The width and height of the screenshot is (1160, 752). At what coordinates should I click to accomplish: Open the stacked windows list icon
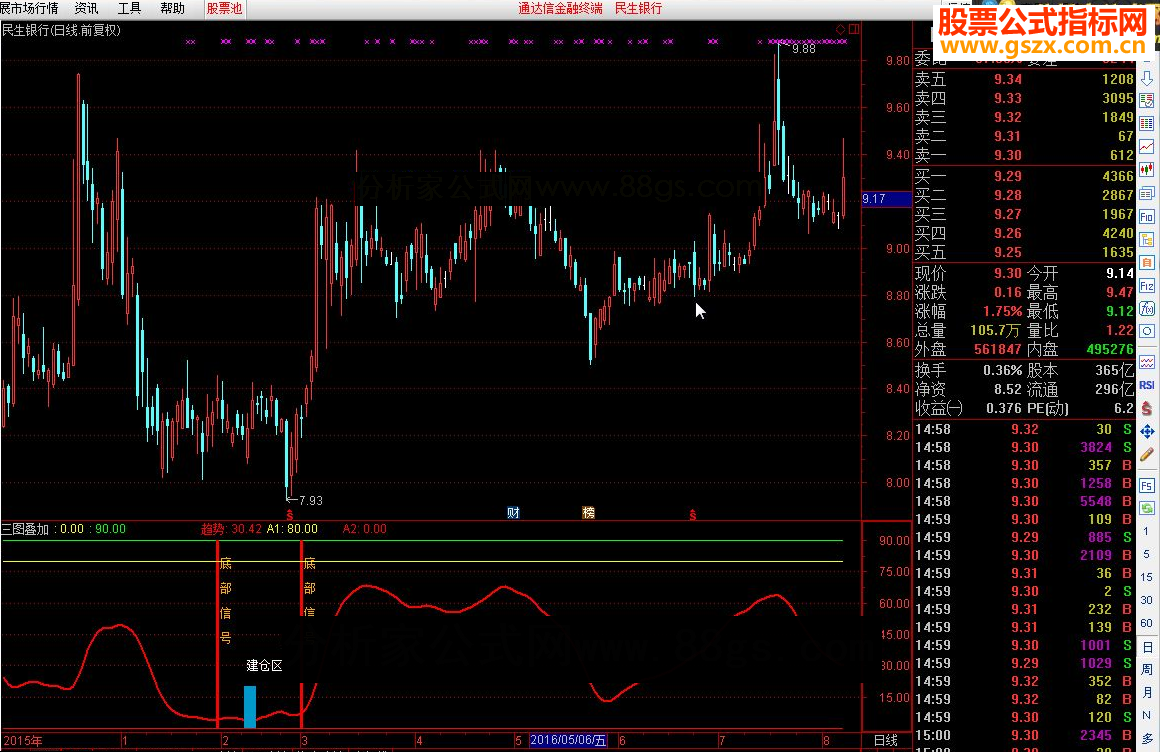click(1147, 193)
